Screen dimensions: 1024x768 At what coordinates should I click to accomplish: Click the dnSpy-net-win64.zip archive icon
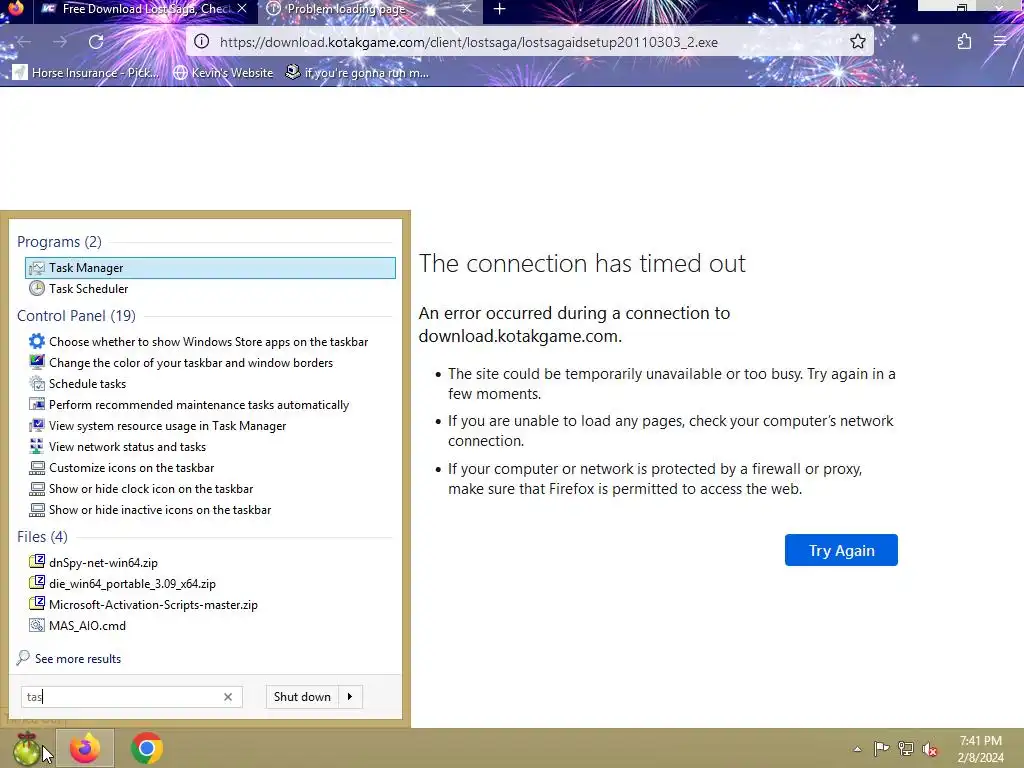(x=37, y=562)
